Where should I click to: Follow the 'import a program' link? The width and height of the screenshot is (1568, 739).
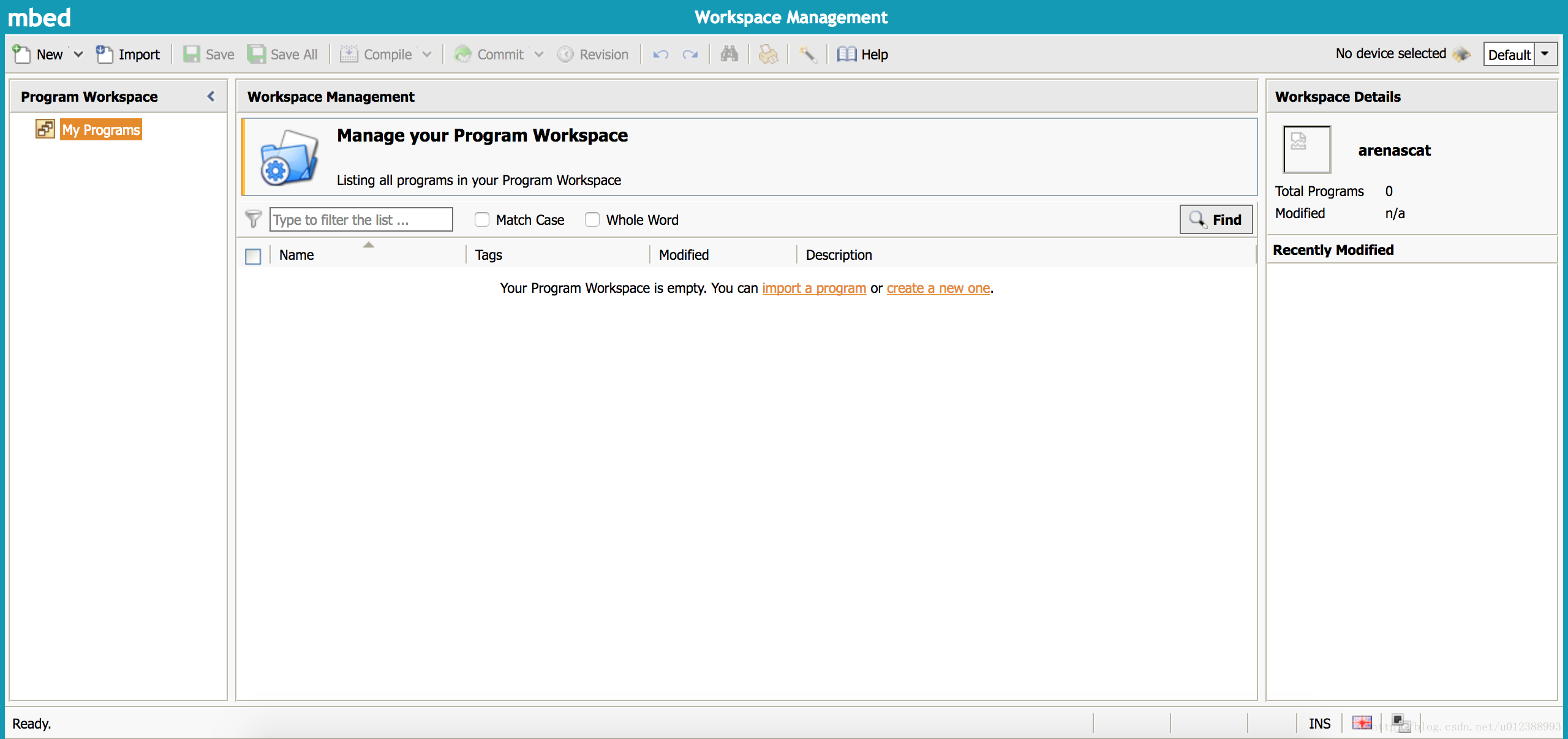(x=813, y=288)
